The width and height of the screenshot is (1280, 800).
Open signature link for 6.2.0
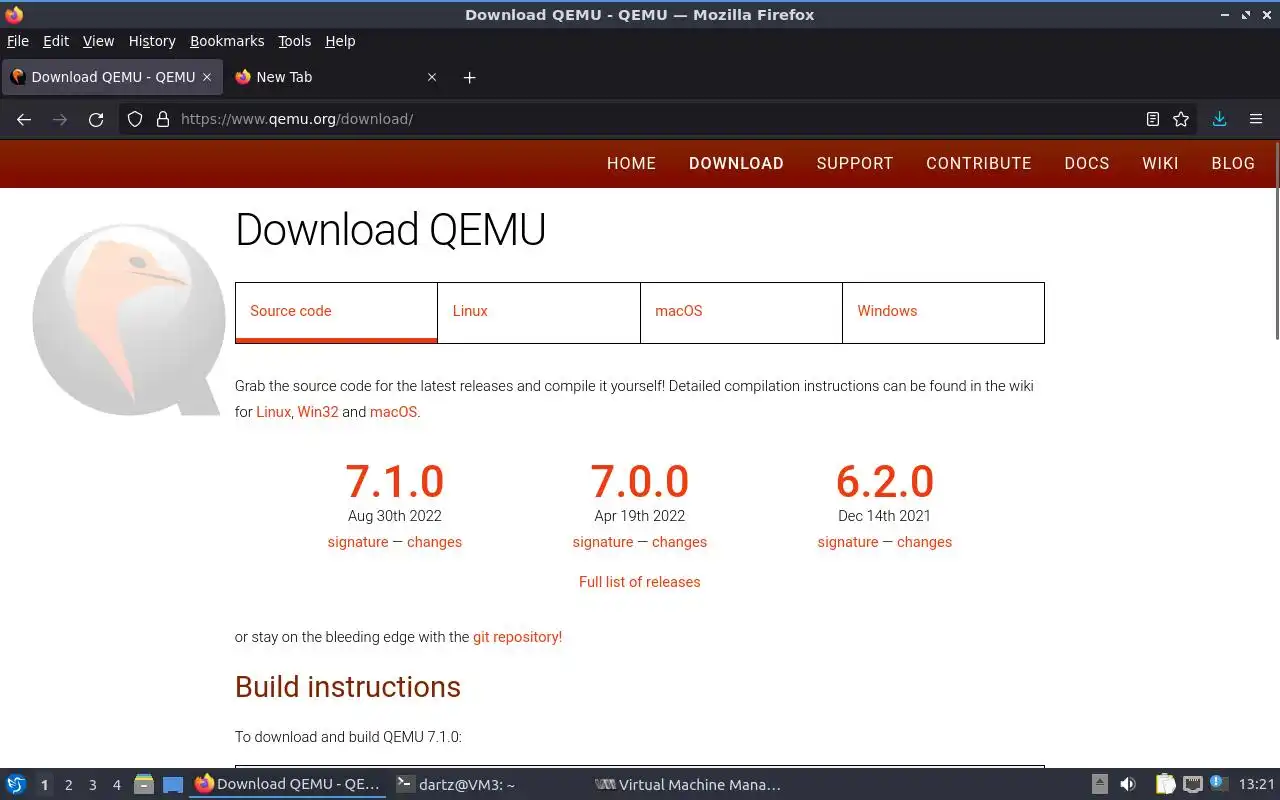[x=847, y=542]
